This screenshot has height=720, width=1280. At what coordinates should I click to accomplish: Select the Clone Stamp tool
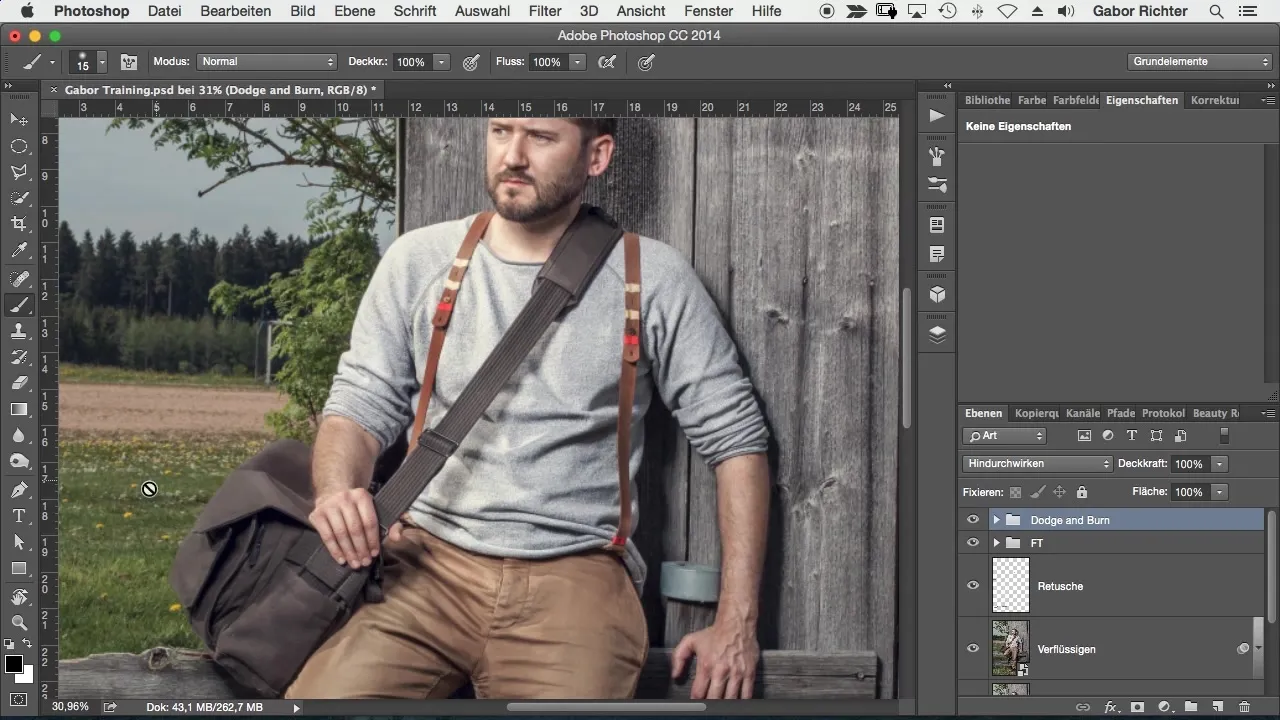coord(19,331)
